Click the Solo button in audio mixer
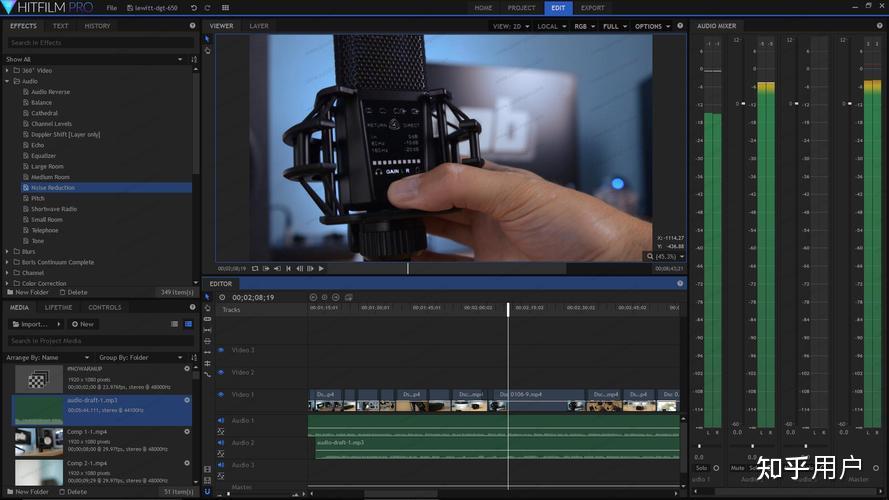This screenshot has height=500, width=889. [x=701, y=468]
